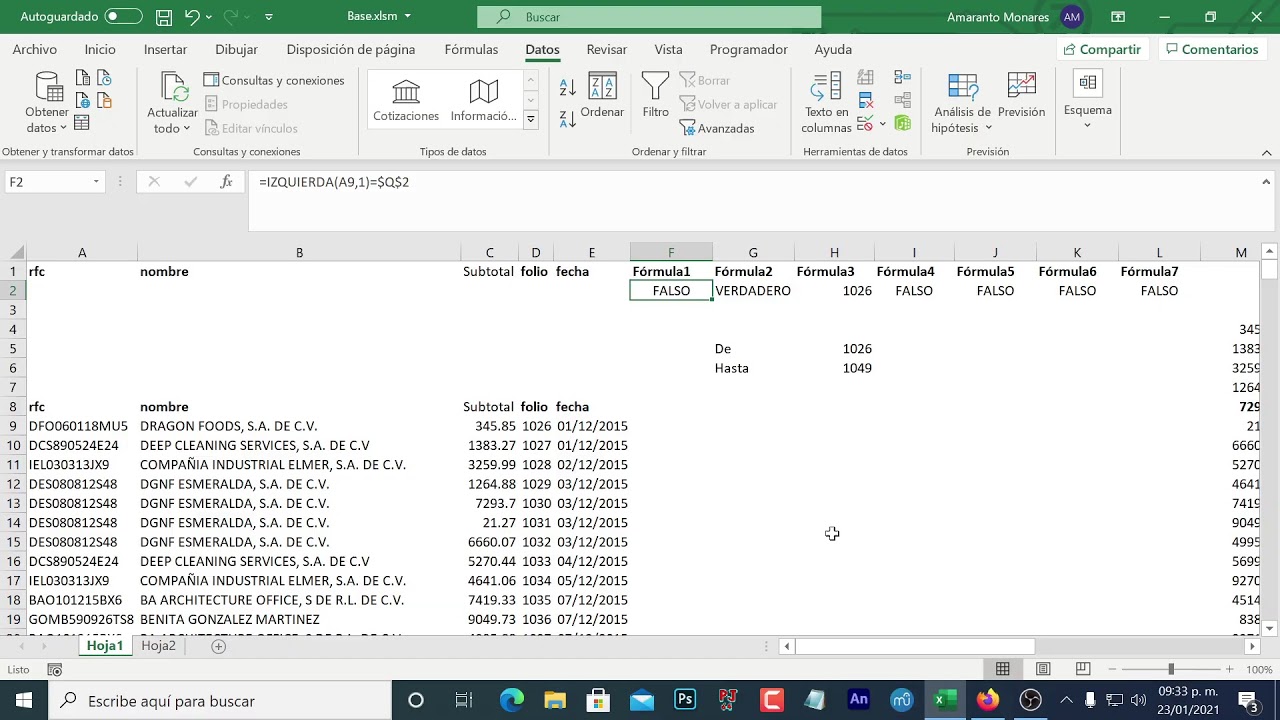The height and width of the screenshot is (720, 1280).
Task: Open the Ordenar sort dialog
Action: [602, 96]
